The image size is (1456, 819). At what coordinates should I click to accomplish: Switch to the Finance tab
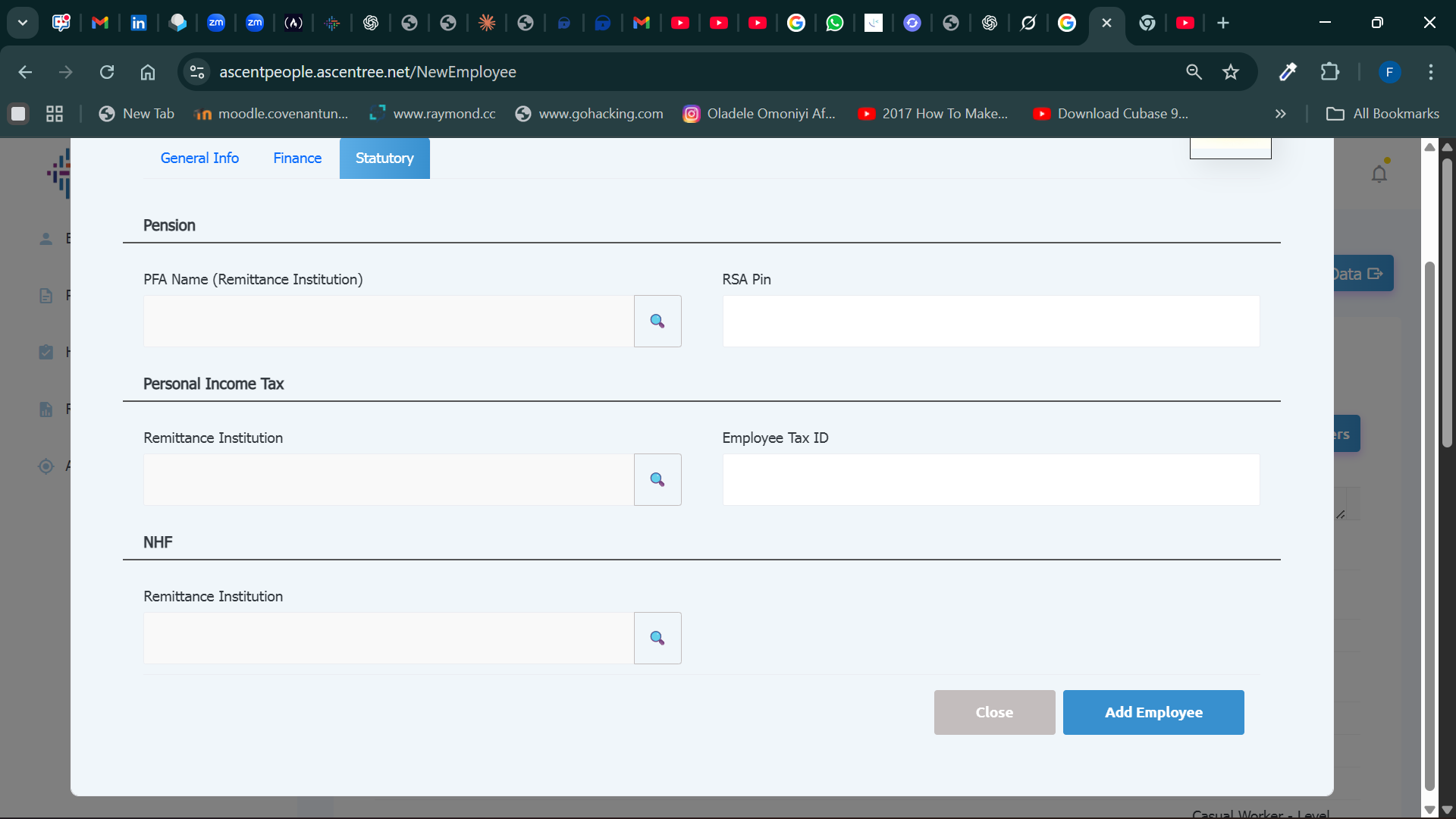click(x=297, y=158)
